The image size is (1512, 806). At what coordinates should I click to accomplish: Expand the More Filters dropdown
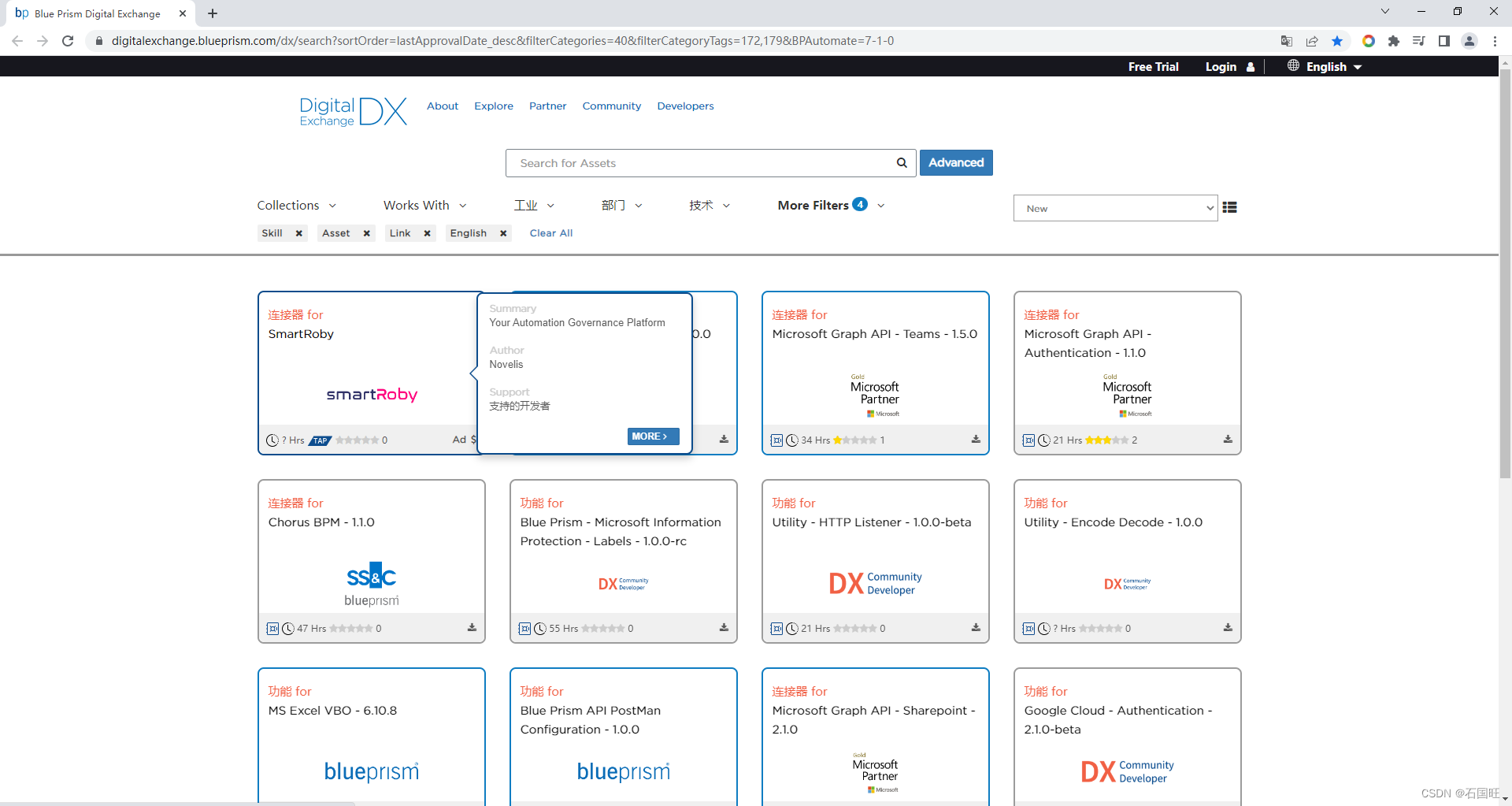tap(832, 206)
